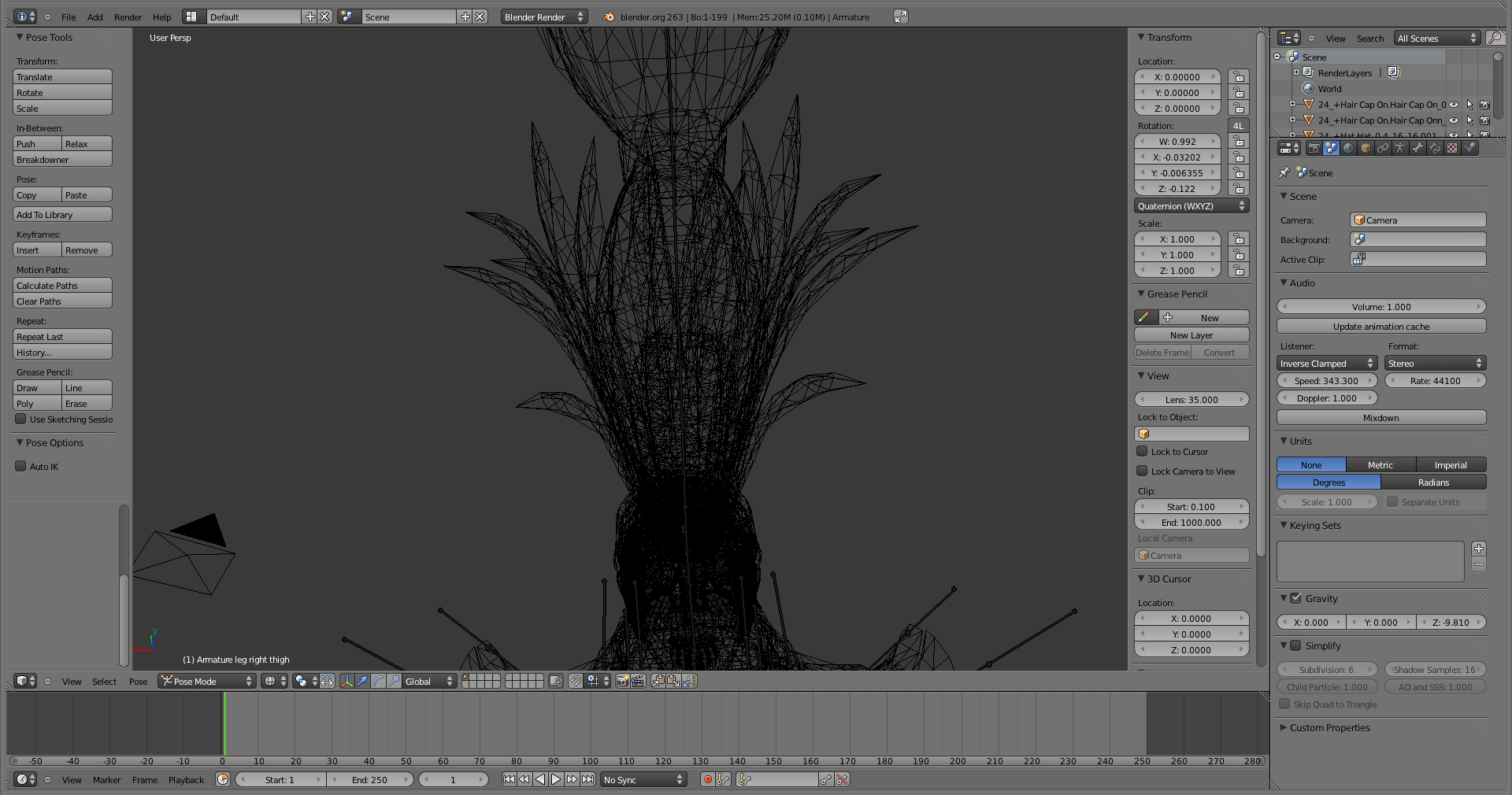The width and height of the screenshot is (1512, 795).
Task: Enable the Lock to Cursor checkbox
Action: (1142, 451)
